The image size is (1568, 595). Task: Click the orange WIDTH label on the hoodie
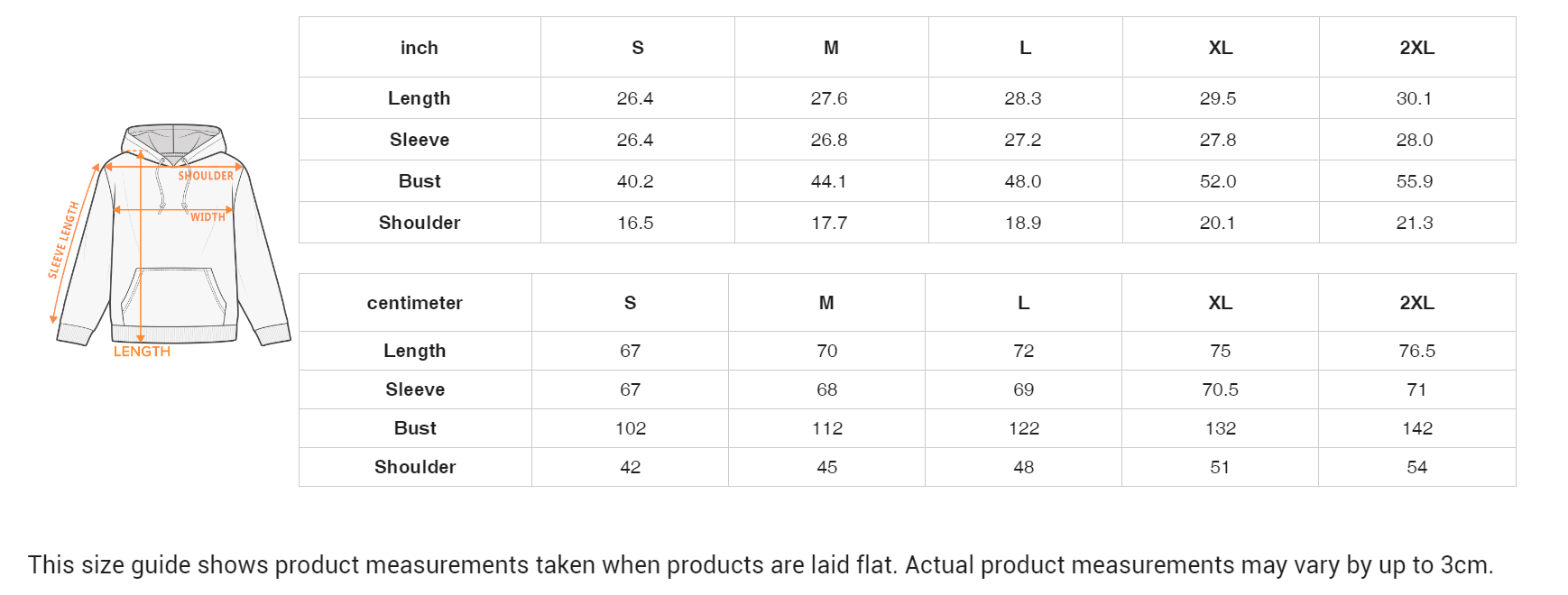pyautogui.click(x=208, y=217)
